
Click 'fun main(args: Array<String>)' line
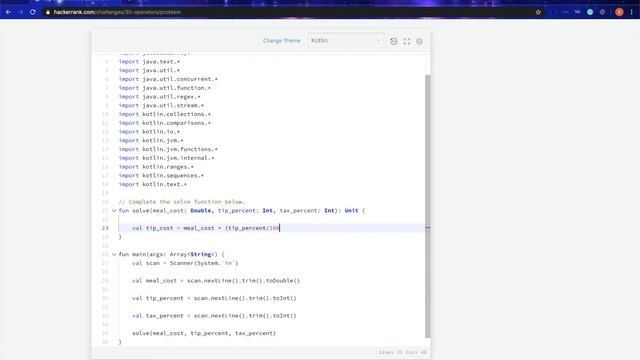[171, 254]
